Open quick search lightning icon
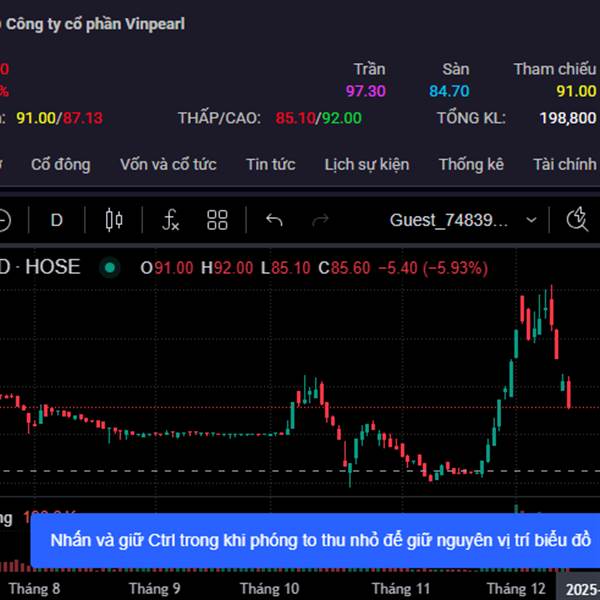600x600 pixels. click(577, 220)
